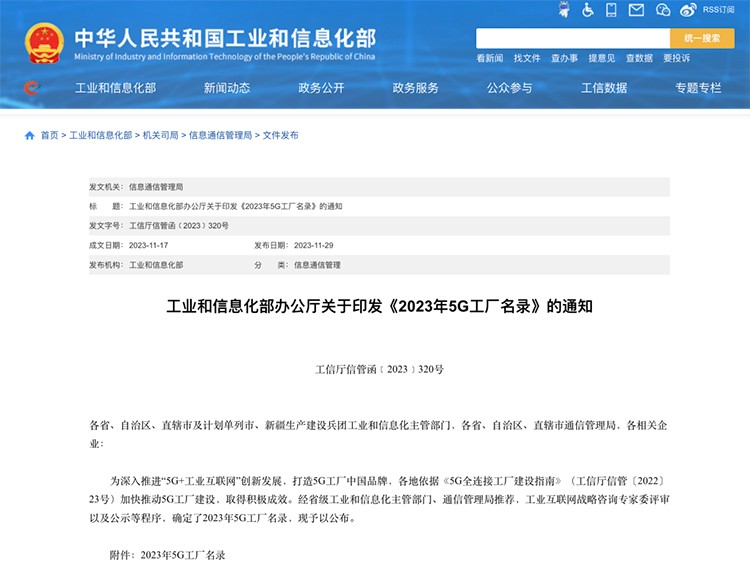Click the RSS订阅 link
This screenshot has width=750, height=576.
tap(718, 10)
